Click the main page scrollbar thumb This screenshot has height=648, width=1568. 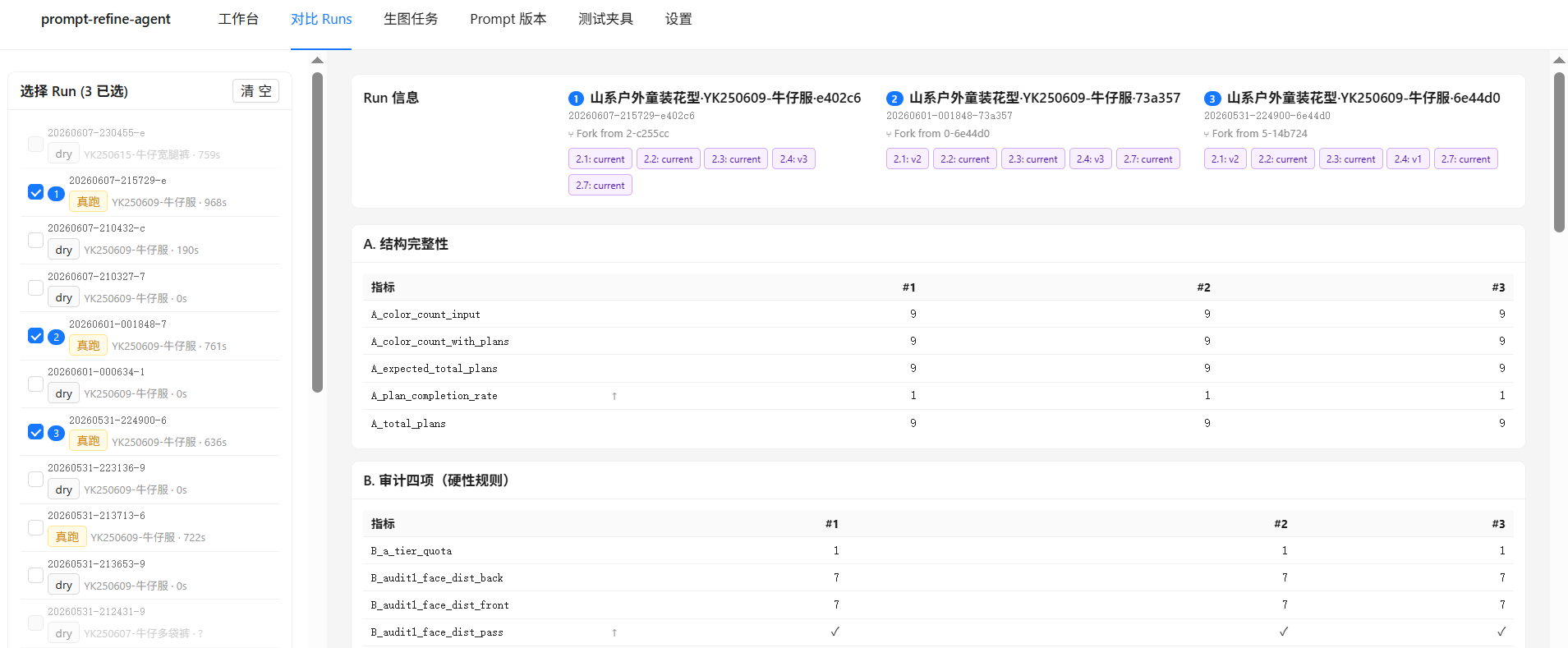1559,153
